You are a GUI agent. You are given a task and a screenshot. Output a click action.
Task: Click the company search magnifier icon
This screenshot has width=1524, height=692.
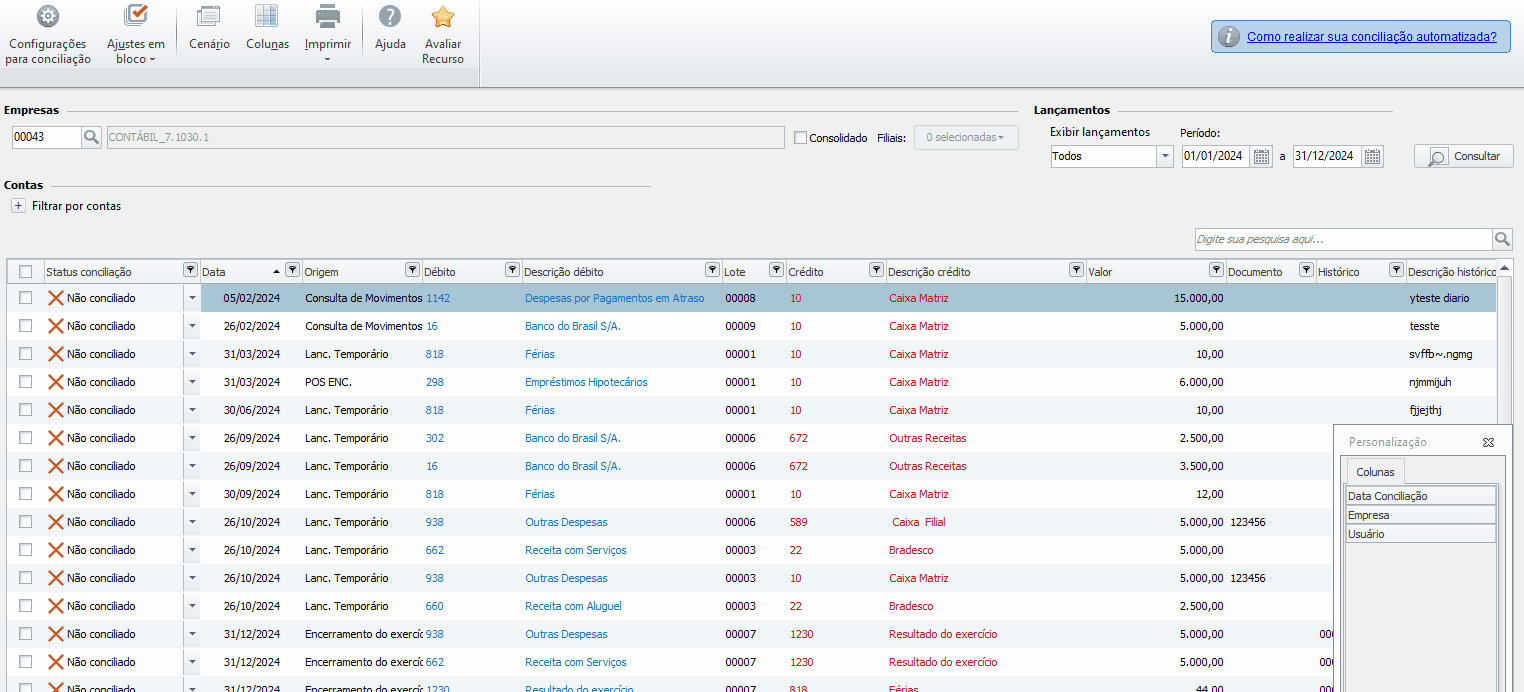(92, 137)
